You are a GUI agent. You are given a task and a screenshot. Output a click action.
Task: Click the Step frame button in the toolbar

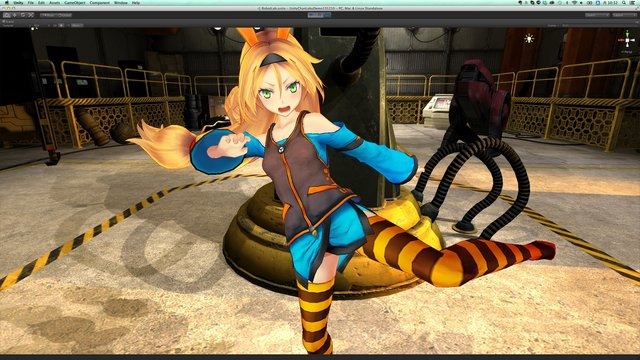pyautogui.click(x=327, y=15)
